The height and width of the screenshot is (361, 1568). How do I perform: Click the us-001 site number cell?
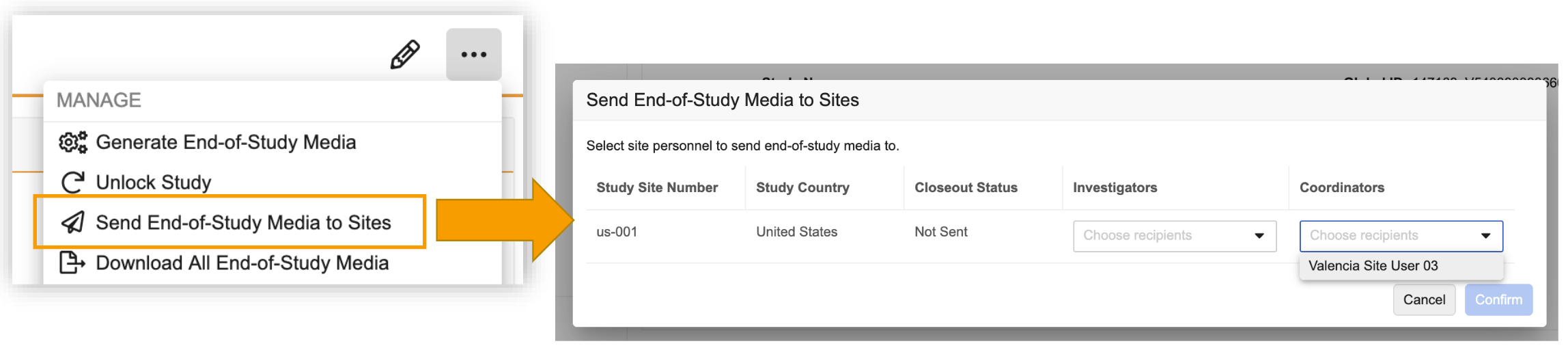tap(617, 232)
